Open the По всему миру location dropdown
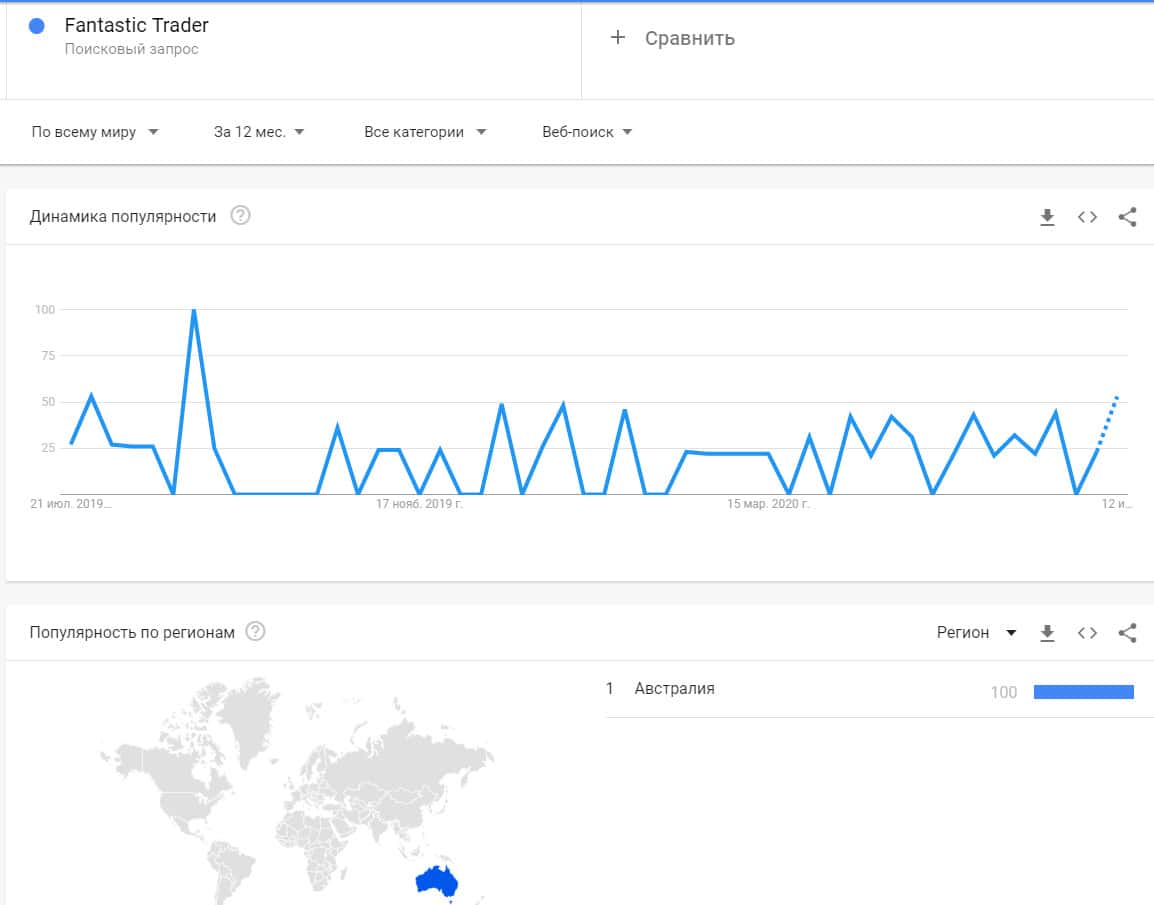Screen dimensions: 1154x905 pyautogui.click(x=95, y=132)
